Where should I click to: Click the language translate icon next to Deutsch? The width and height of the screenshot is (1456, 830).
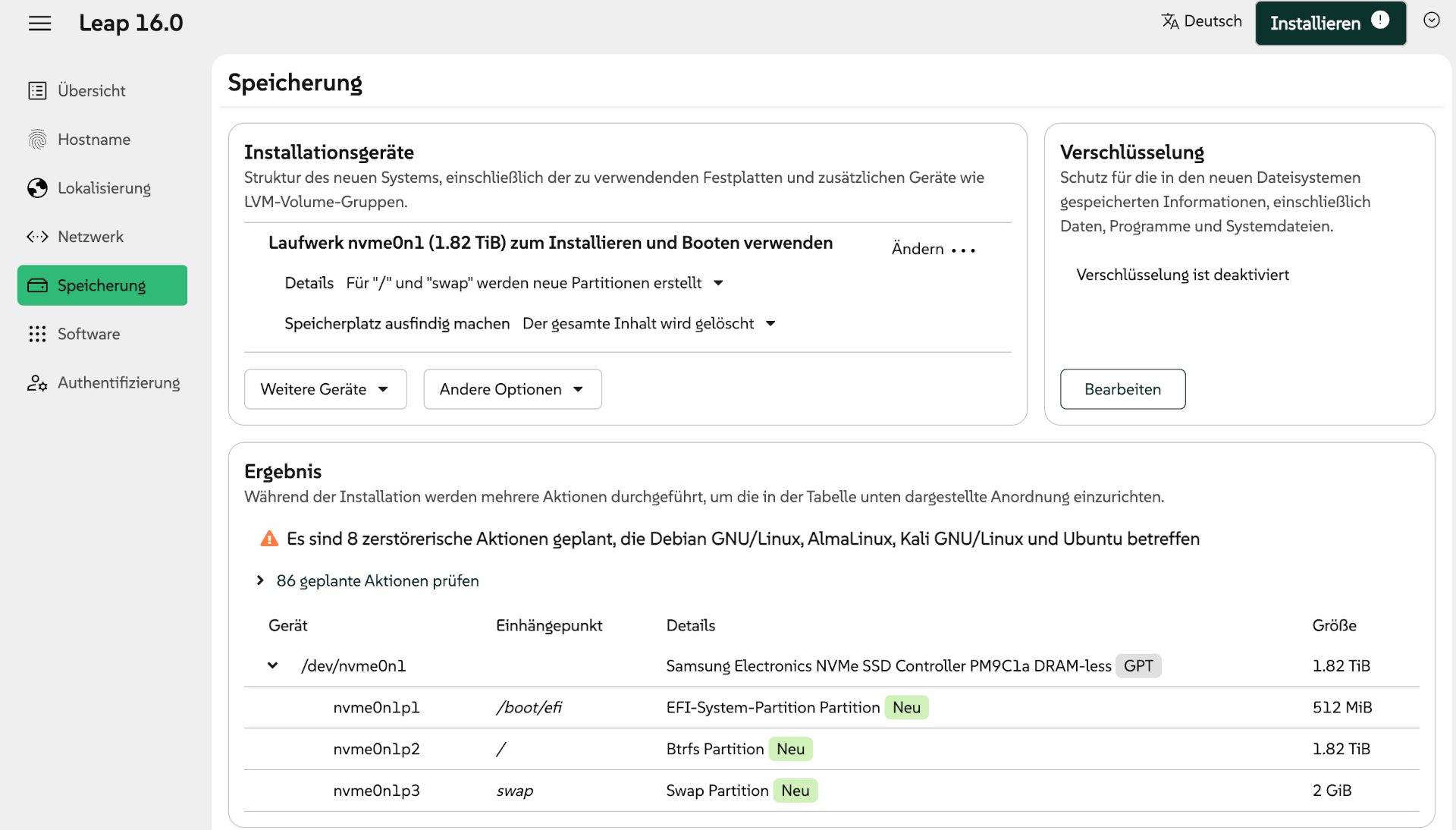1170,21
